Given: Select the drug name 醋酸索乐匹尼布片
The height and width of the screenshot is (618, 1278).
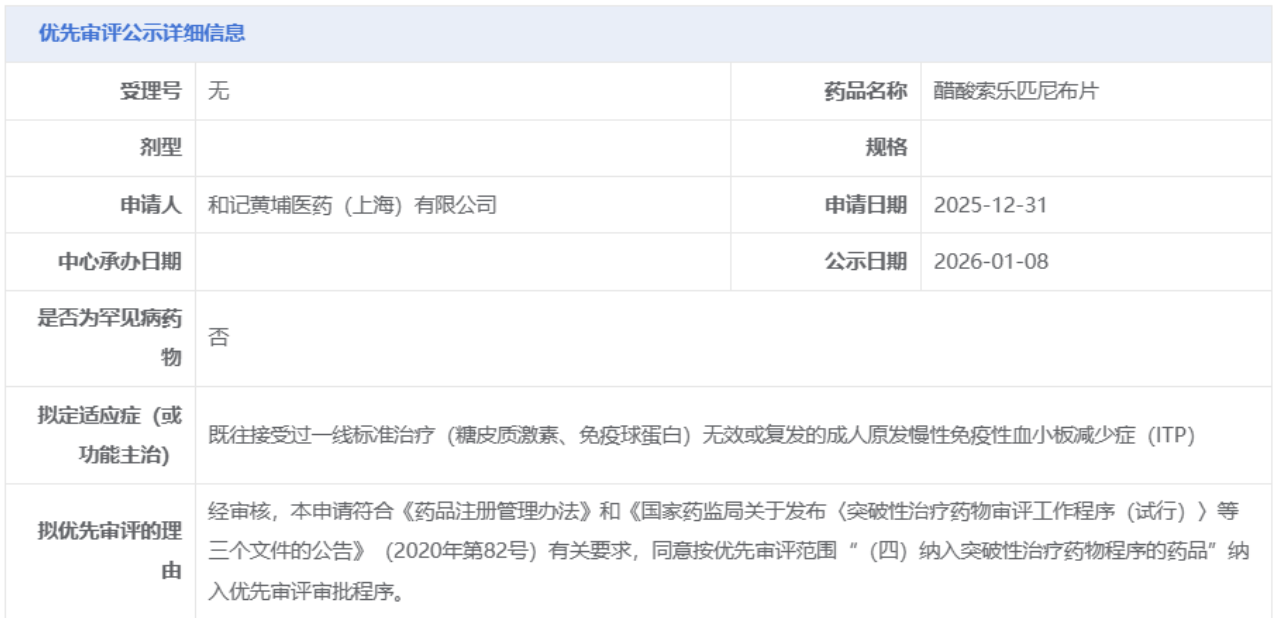Looking at the screenshot, I should coord(1015,91).
